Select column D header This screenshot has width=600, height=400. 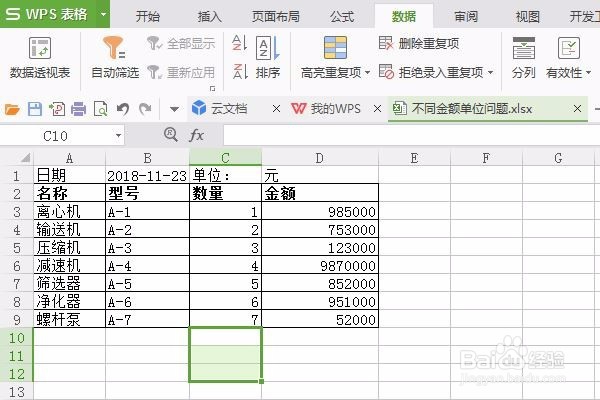[320, 158]
